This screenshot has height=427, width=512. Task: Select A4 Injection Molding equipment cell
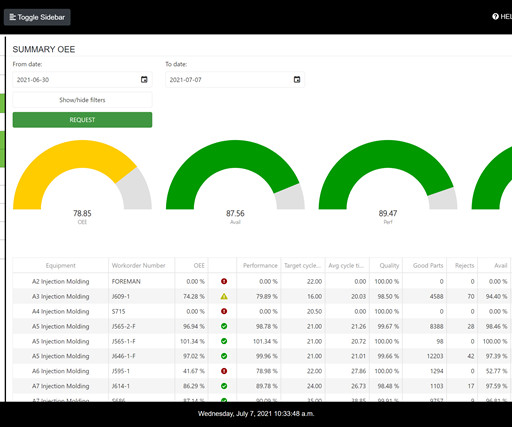pos(61,311)
